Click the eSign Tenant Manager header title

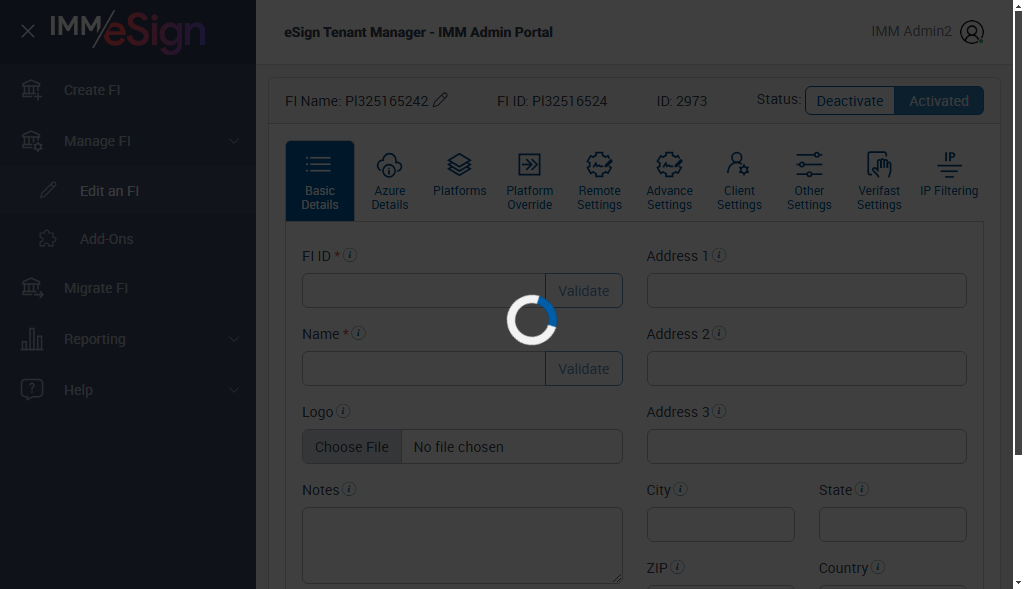click(x=419, y=32)
